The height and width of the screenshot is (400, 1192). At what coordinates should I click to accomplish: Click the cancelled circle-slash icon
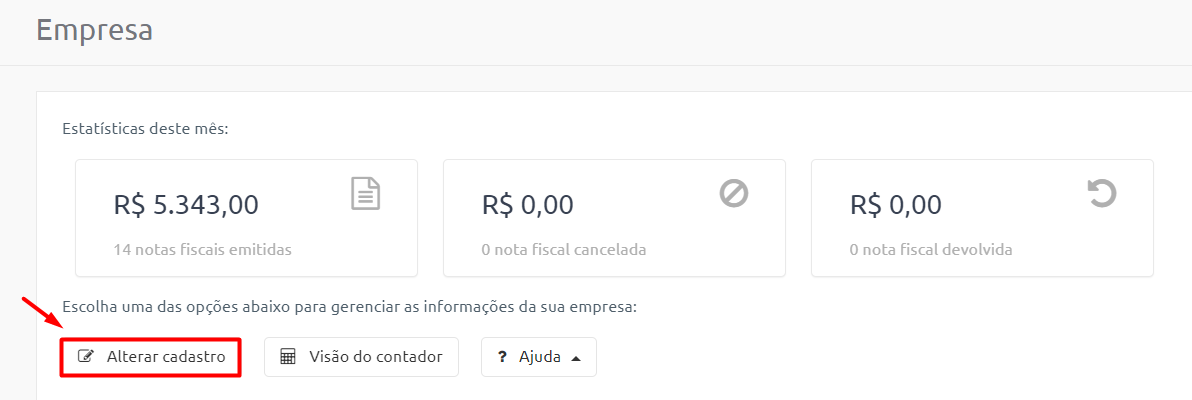734,193
